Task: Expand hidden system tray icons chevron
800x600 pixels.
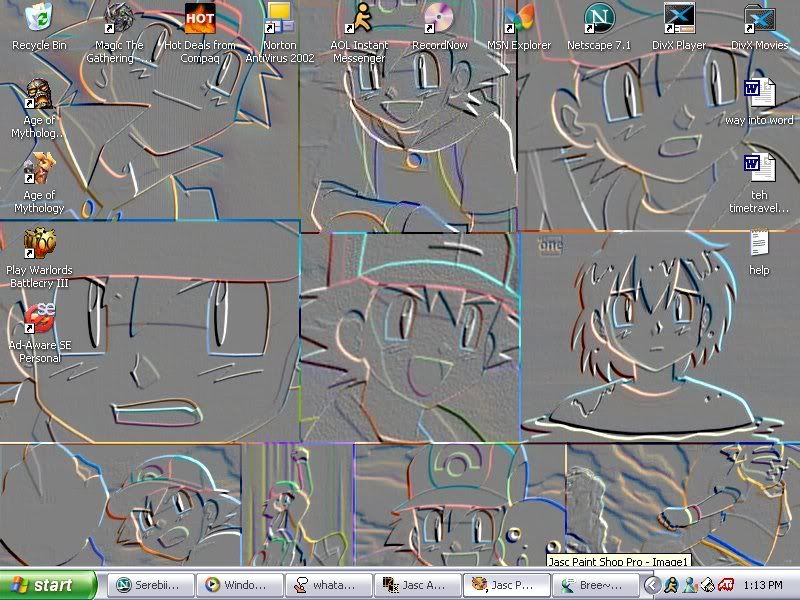Action: (x=652, y=585)
